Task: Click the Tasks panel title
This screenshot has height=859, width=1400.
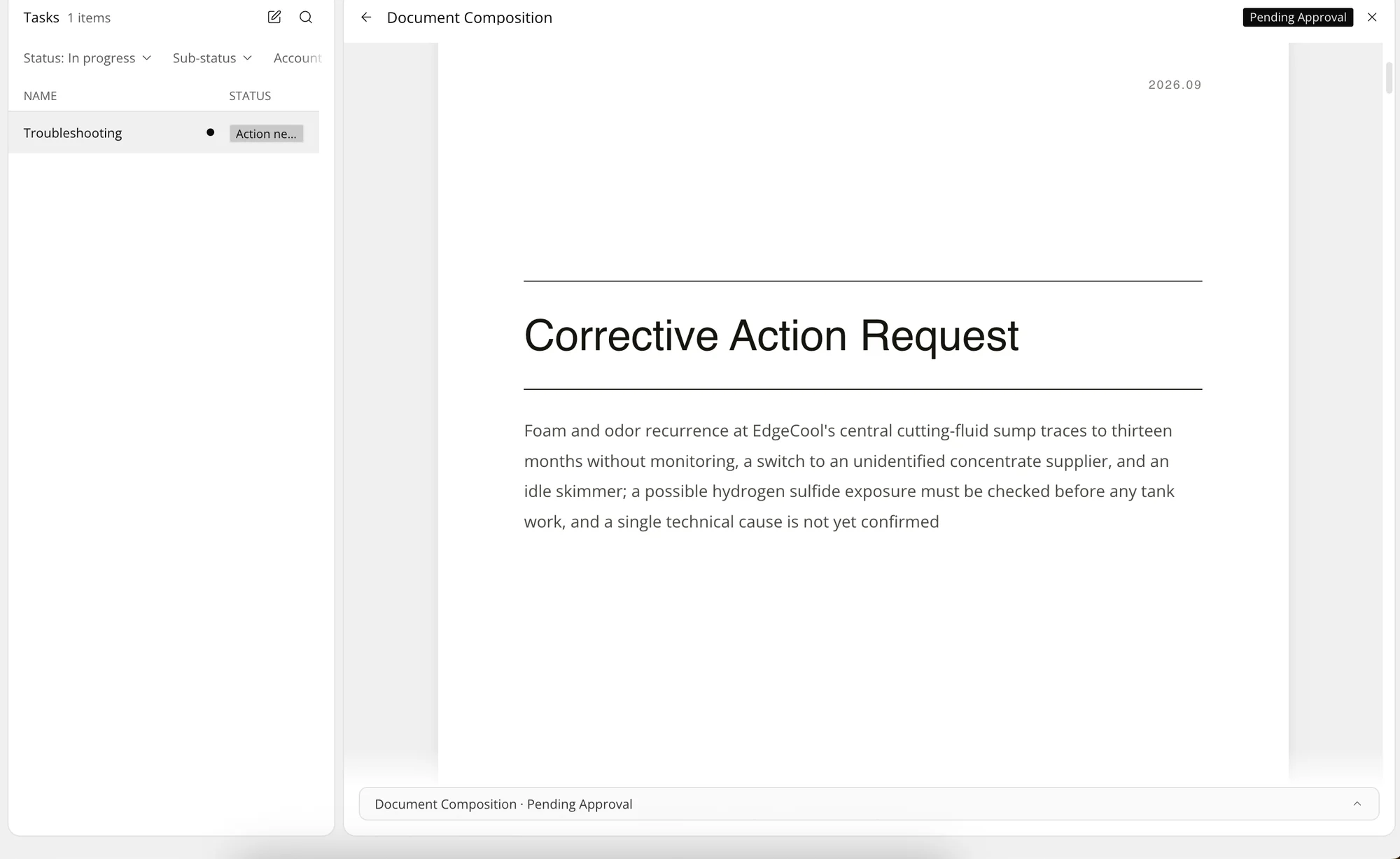Action: pyautogui.click(x=41, y=18)
